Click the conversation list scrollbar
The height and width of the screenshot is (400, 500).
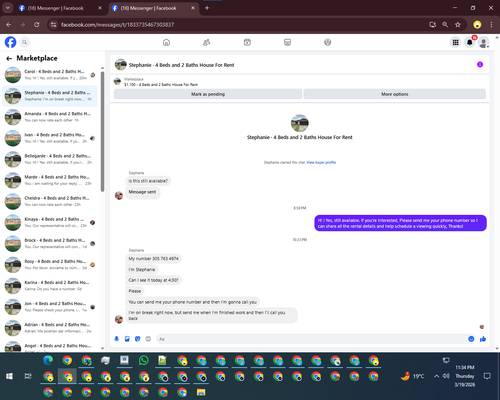102,132
